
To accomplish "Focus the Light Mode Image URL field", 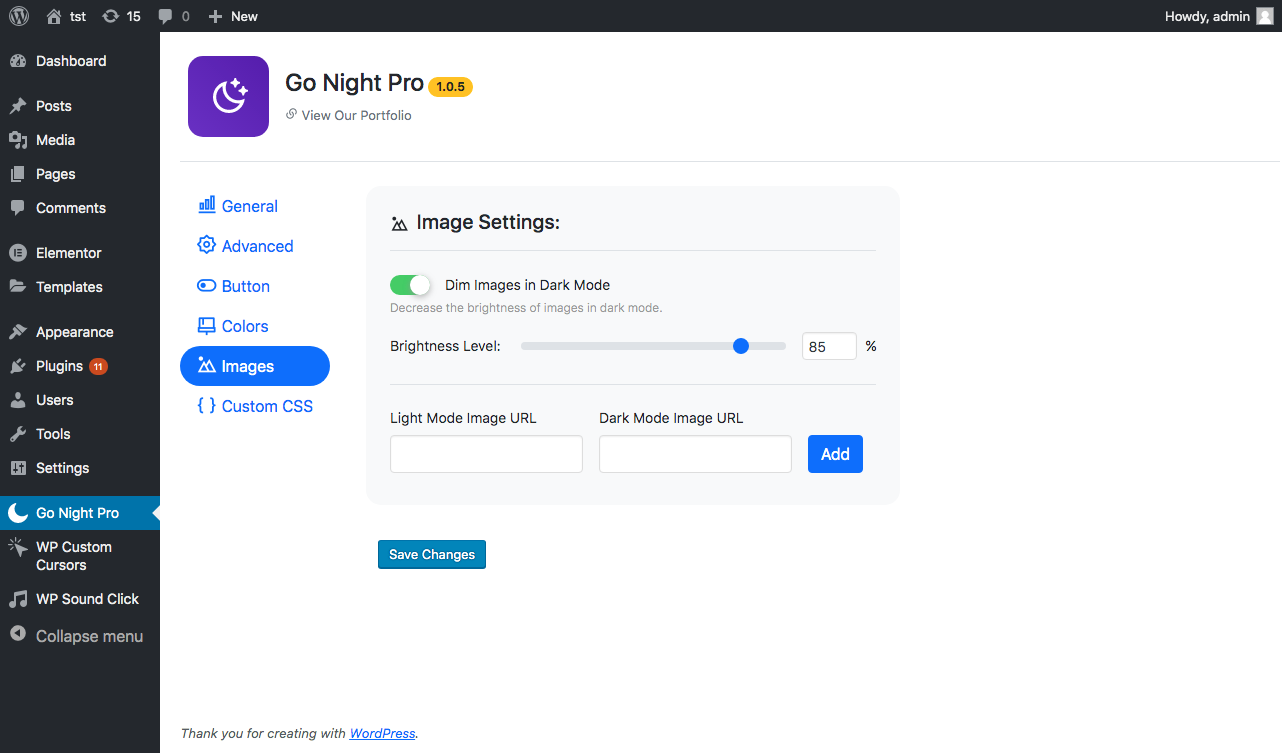I will tap(486, 454).
